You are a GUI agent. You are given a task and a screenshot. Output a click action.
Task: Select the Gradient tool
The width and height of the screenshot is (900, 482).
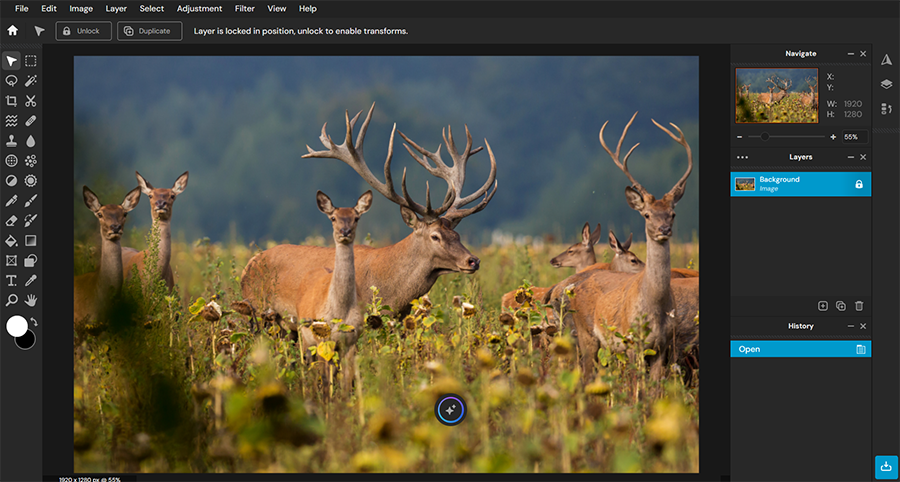31,240
